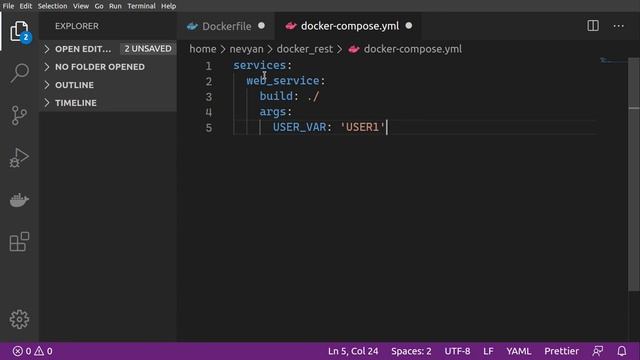Click the home breadcrumb
The image size is (640, 360).
(x=203, y=49)
